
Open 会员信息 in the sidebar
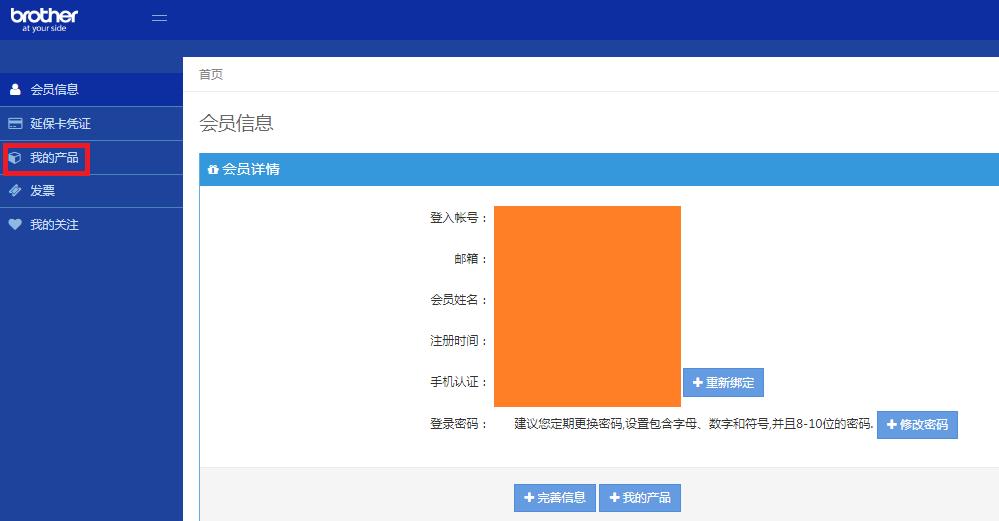pos(91,89)
